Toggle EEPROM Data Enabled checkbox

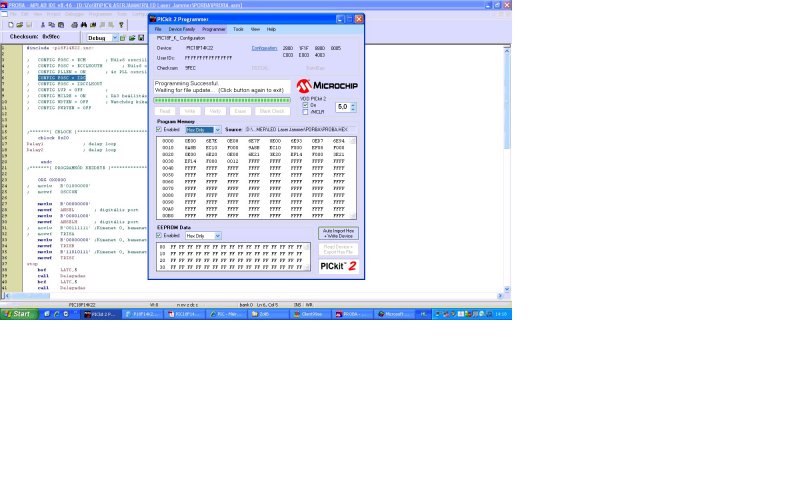[x=159, y=236]
